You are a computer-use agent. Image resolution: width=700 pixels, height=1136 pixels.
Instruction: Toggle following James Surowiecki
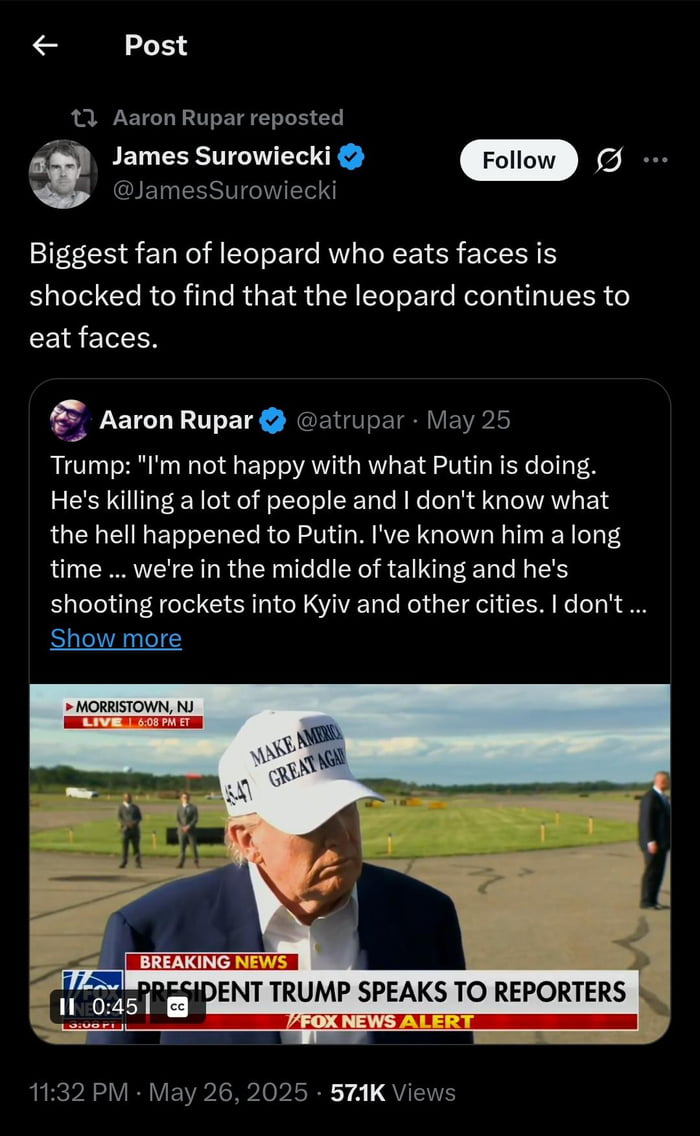coord(518,159)
